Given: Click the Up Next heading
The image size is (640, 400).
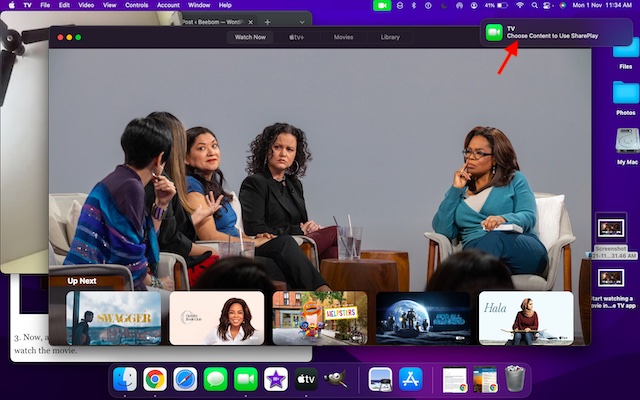Looking at the screenshot, I should click(x=82, y=281).
